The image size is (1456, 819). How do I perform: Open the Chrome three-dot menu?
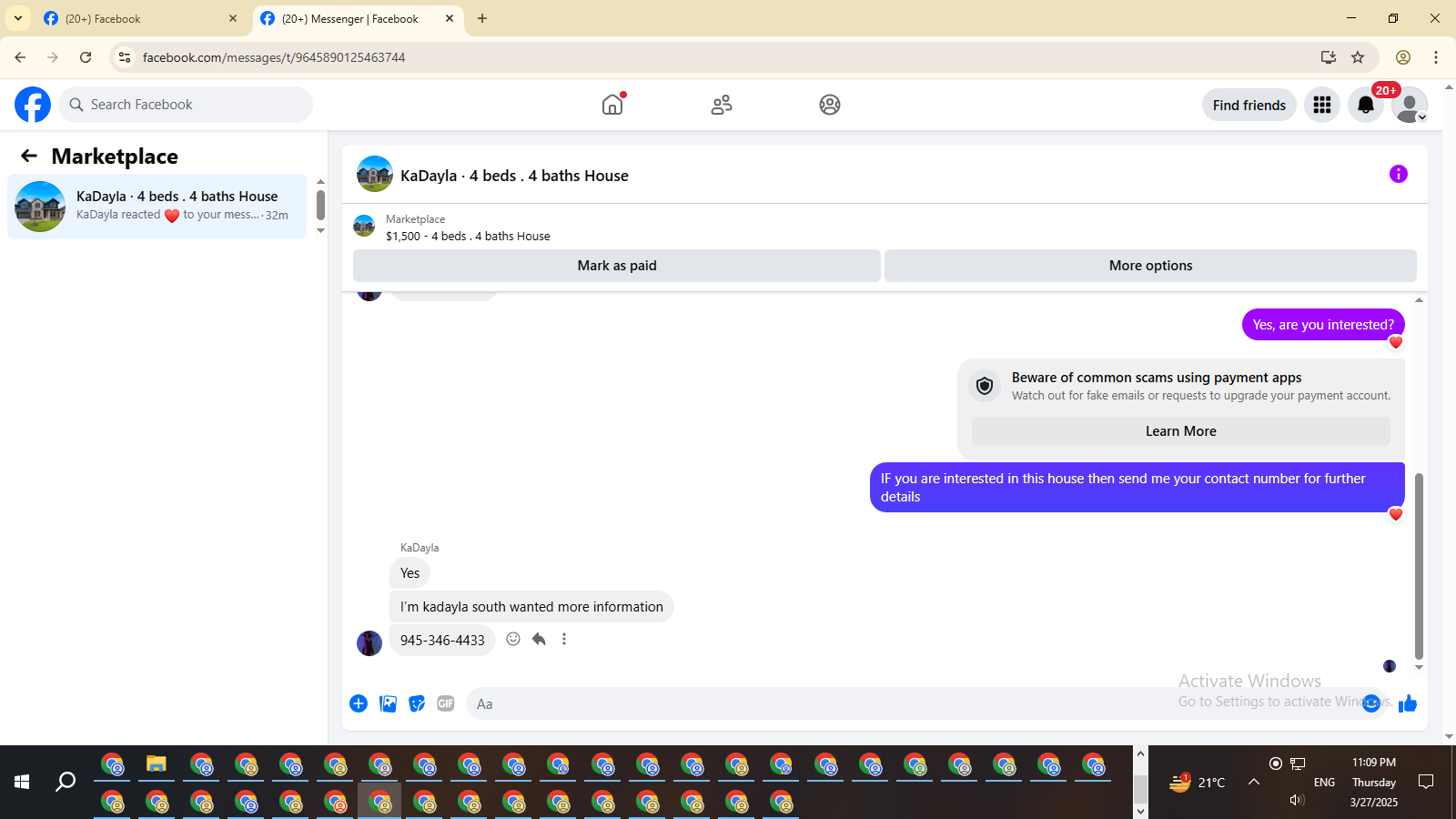1436,57
